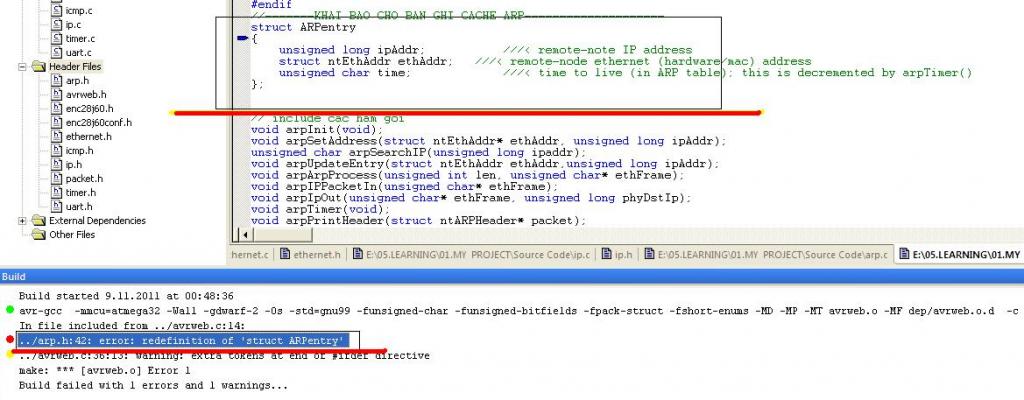The height and width of the screenshot is (400, 1024).
Task: Select 'make: *** [avrweb.o] Error 1' line
Action: [104, 371]
